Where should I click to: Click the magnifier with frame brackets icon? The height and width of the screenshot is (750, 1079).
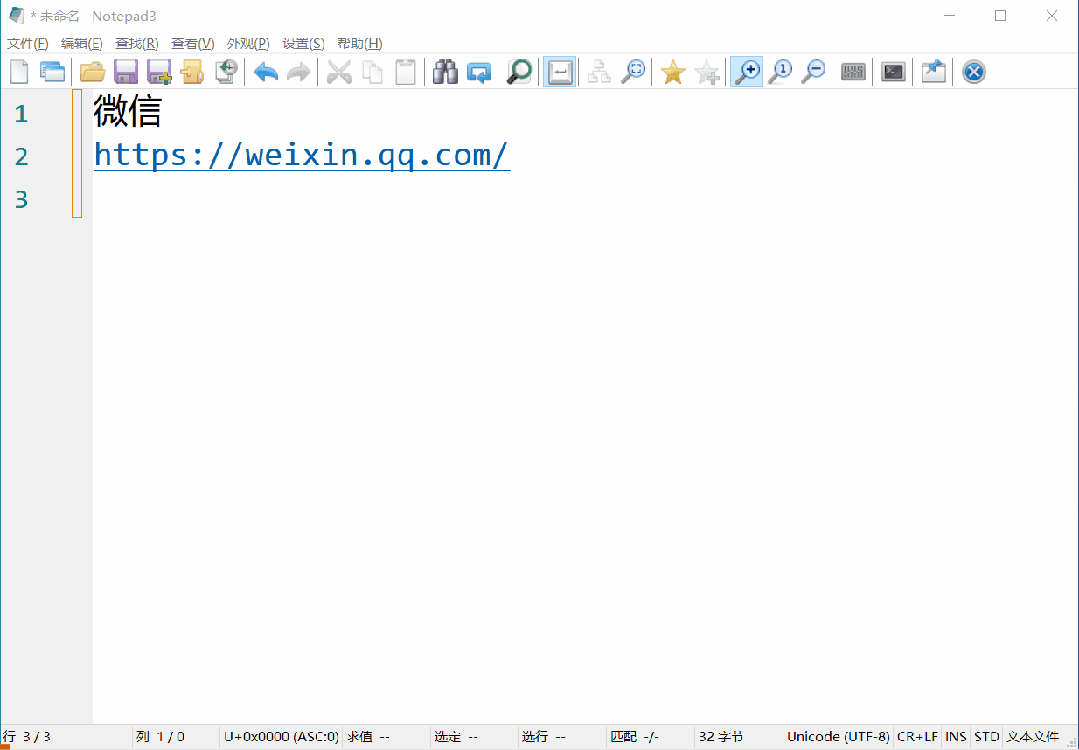(633, 72)
